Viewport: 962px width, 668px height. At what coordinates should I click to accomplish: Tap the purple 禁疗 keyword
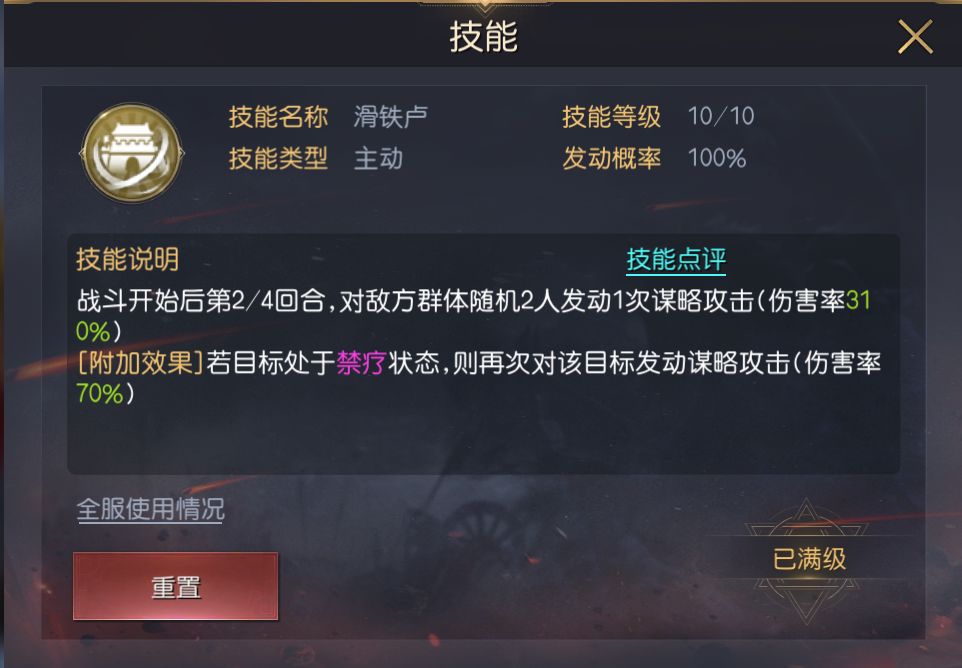(361, 363)
